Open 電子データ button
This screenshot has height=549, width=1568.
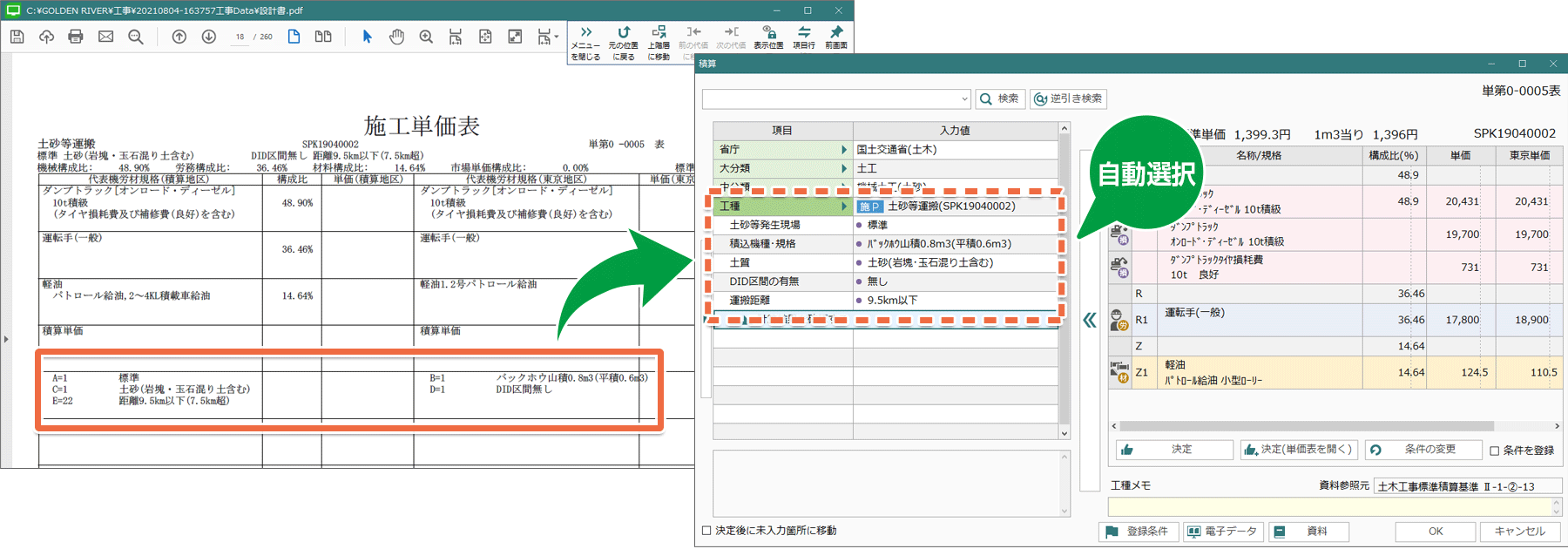(1223, 532)
